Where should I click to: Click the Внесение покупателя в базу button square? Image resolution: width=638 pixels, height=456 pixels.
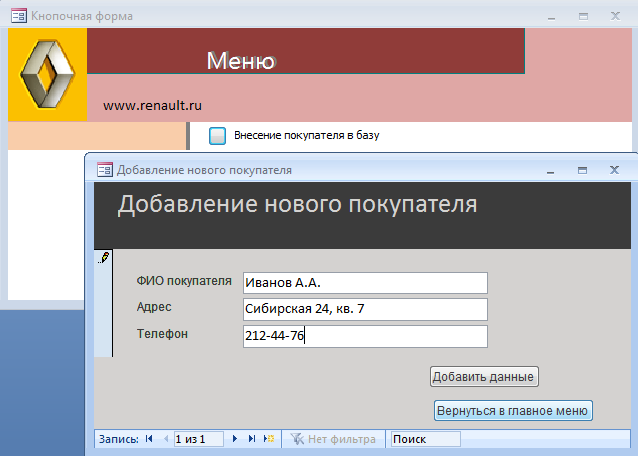[217, 135]
